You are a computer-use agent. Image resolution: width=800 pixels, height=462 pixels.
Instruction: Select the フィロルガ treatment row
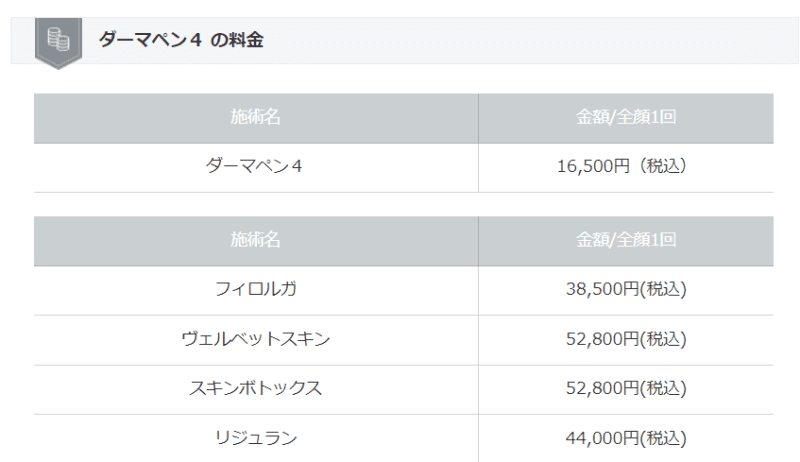tap(404, 290)
